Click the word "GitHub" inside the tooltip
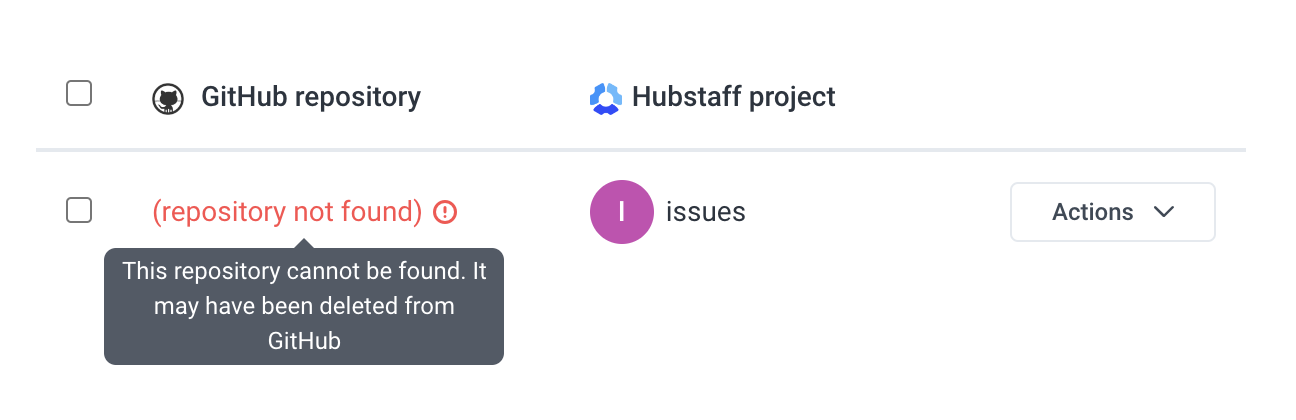The height and width of the screenshot is (420, 1296). point(304,340)
